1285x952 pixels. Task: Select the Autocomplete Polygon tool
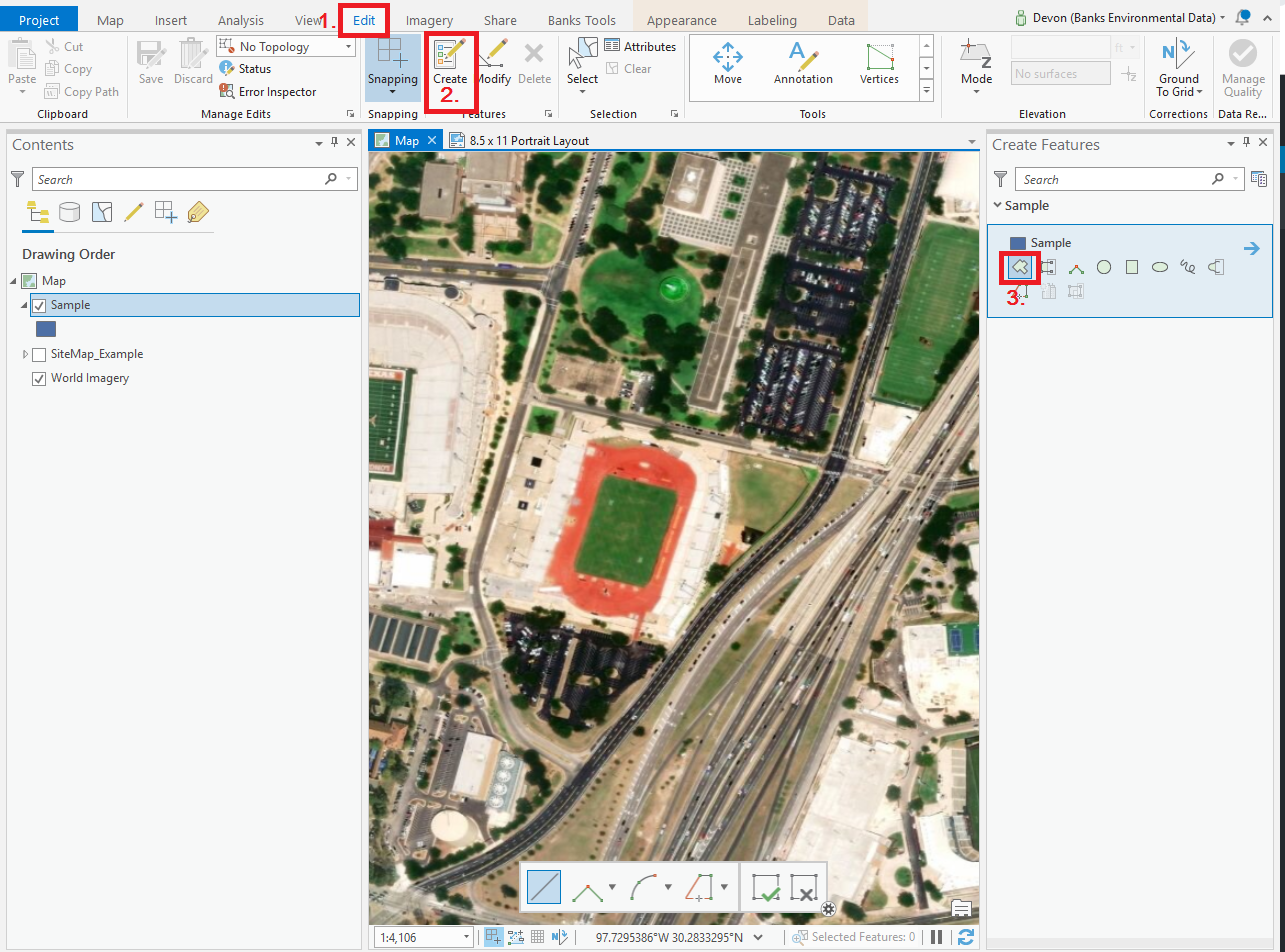coord(1048,267)
